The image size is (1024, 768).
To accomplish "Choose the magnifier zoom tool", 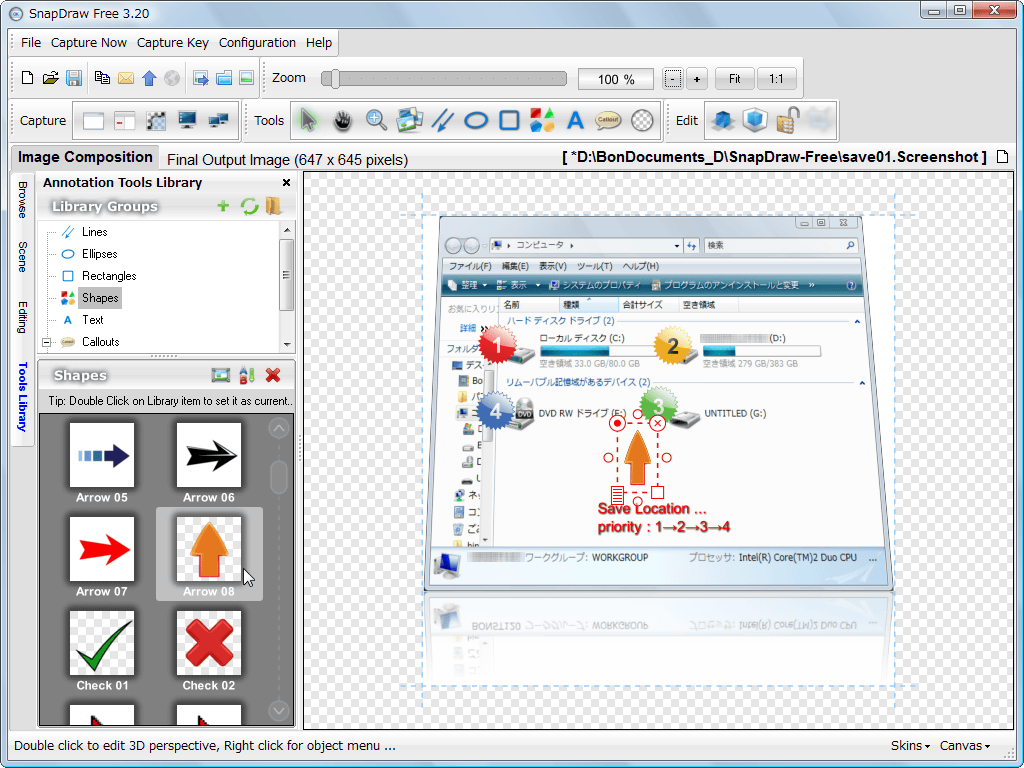I will click(376, 121).
